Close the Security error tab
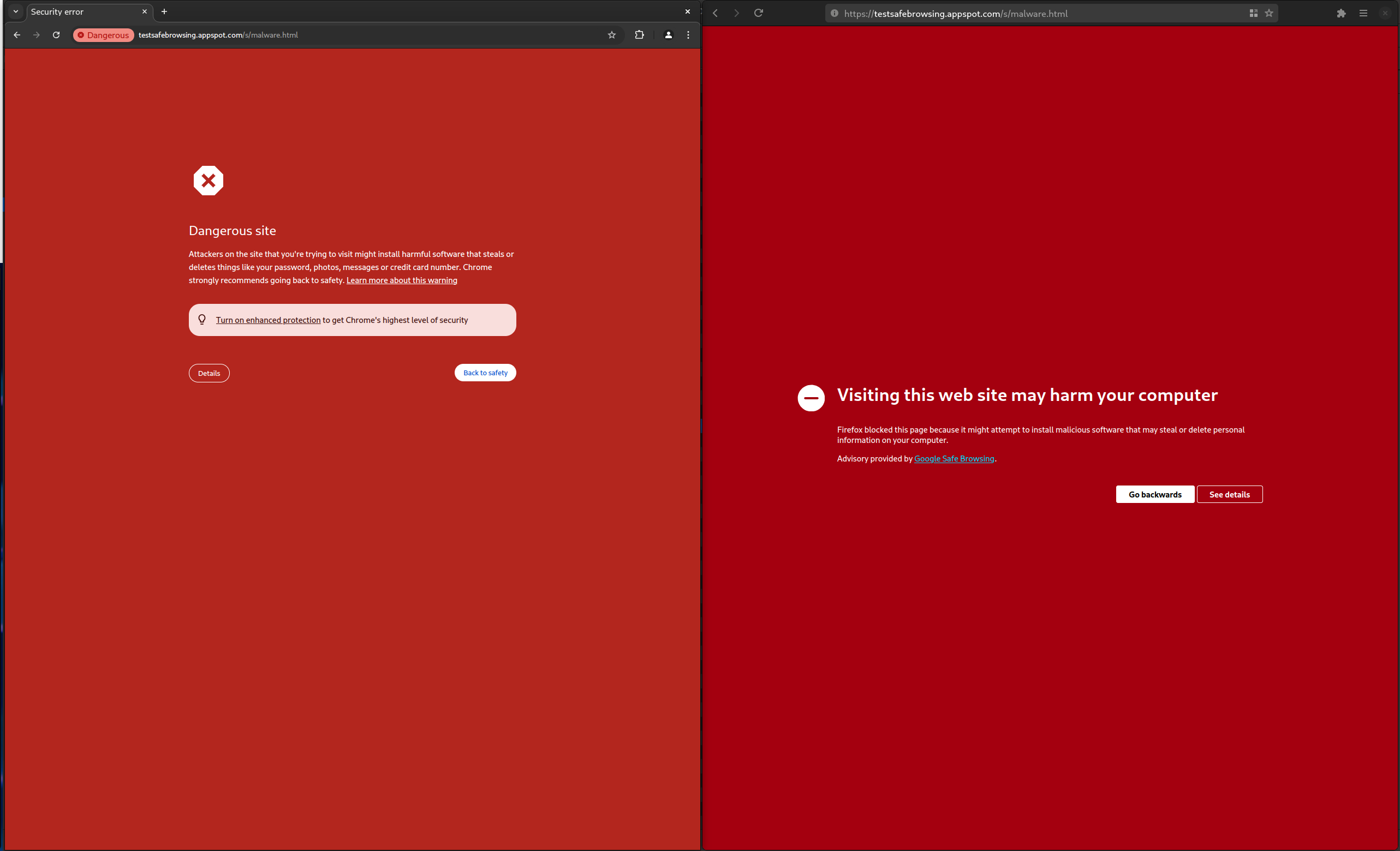 tap(144, 11)
